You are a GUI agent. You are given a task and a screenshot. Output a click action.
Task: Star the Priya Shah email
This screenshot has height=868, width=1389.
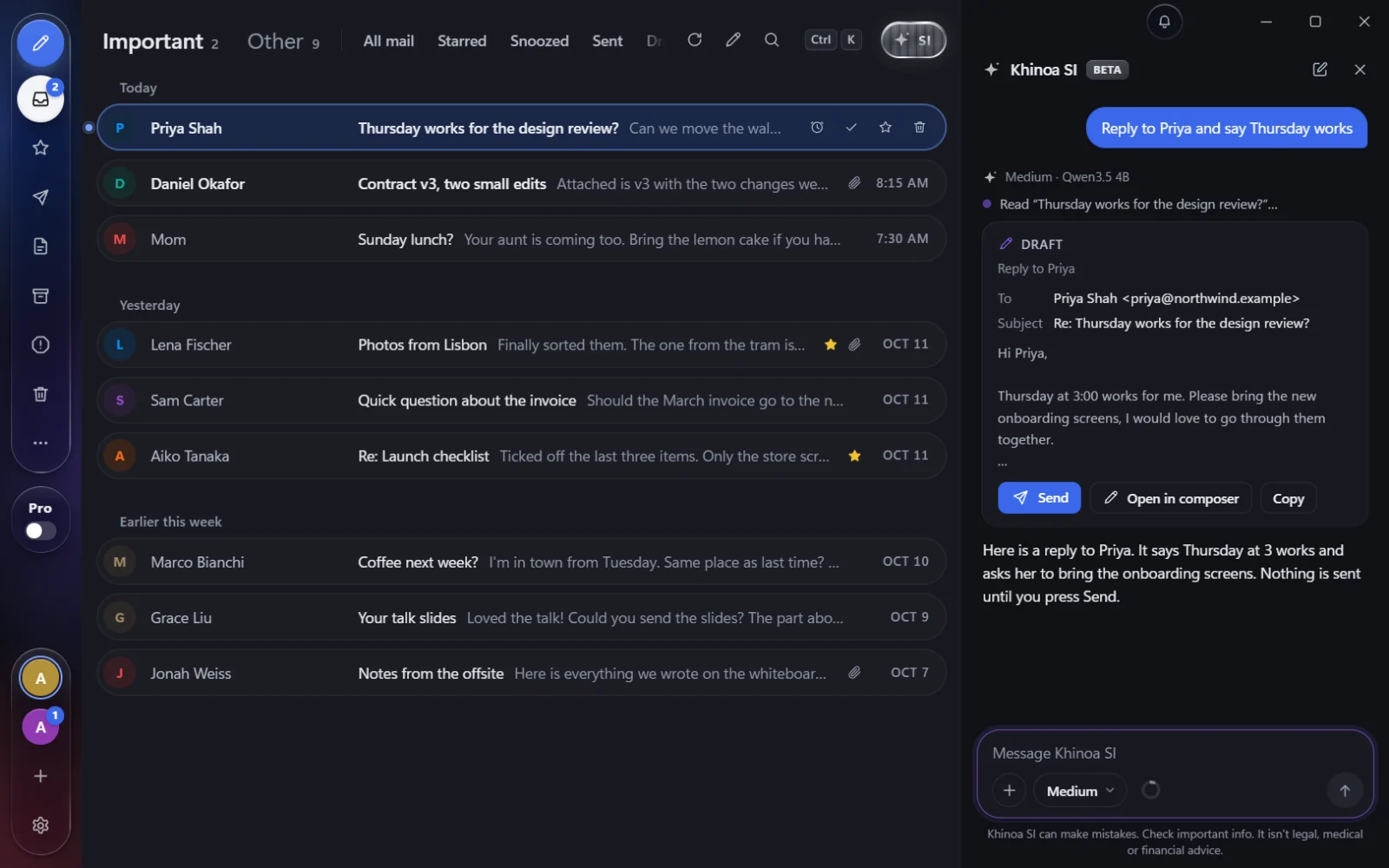tap(885, 128)
